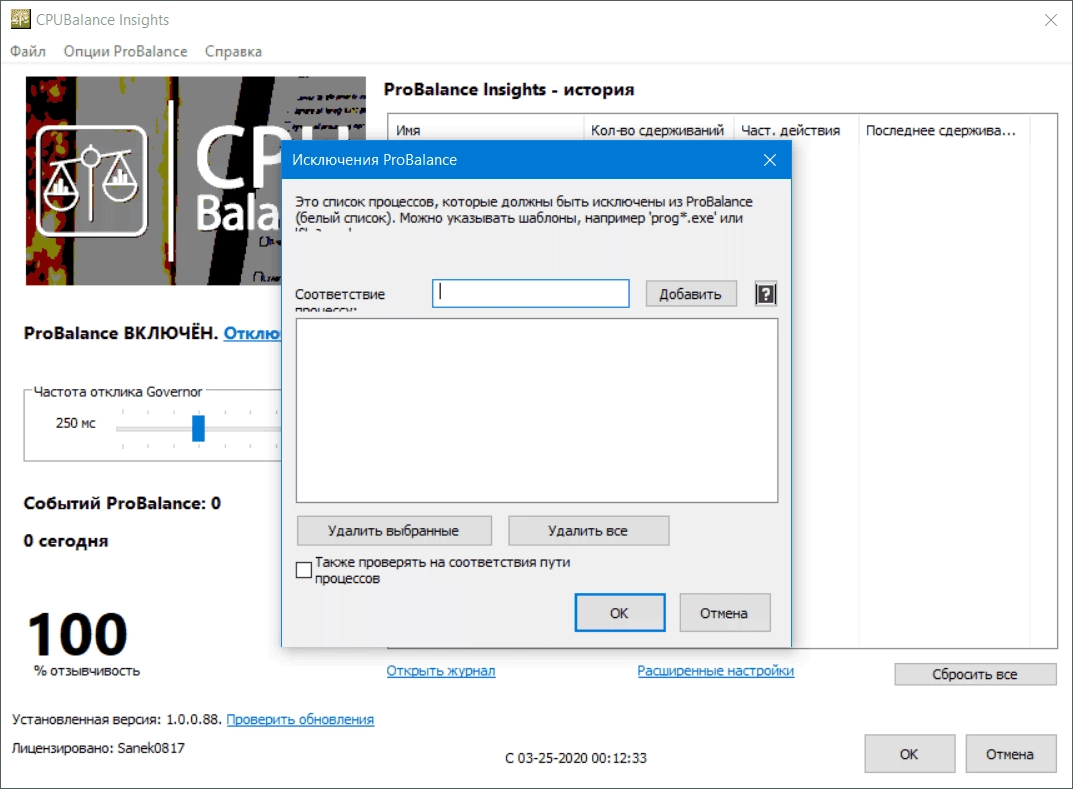Click the Отключить ProBalance link
The image size is (1073, 789).
pos(253,333)
